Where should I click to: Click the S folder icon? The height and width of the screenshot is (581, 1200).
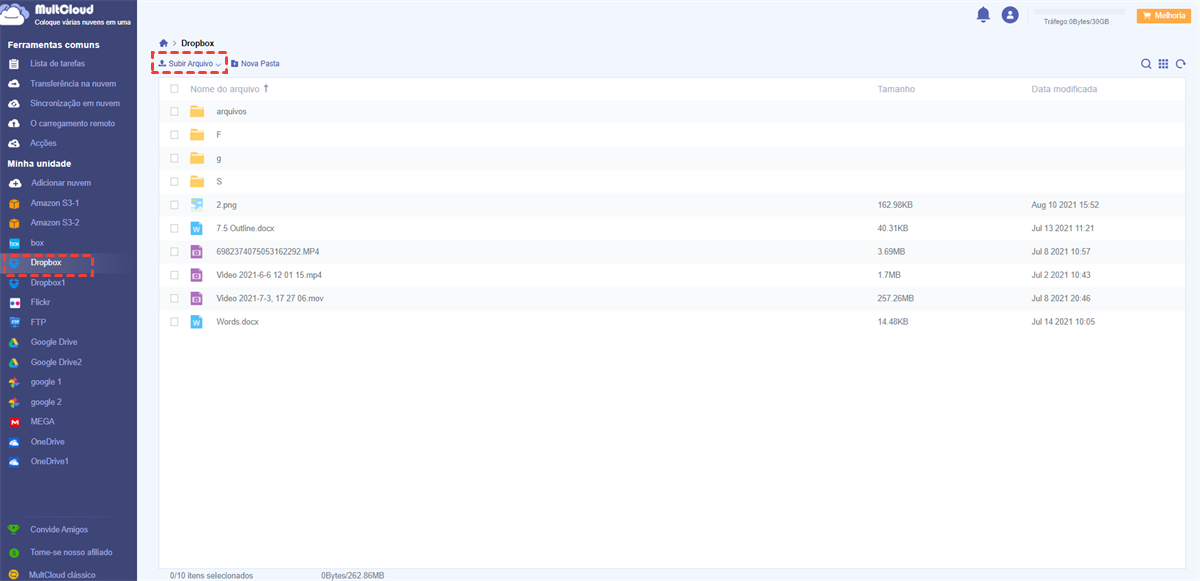point(197,182)
